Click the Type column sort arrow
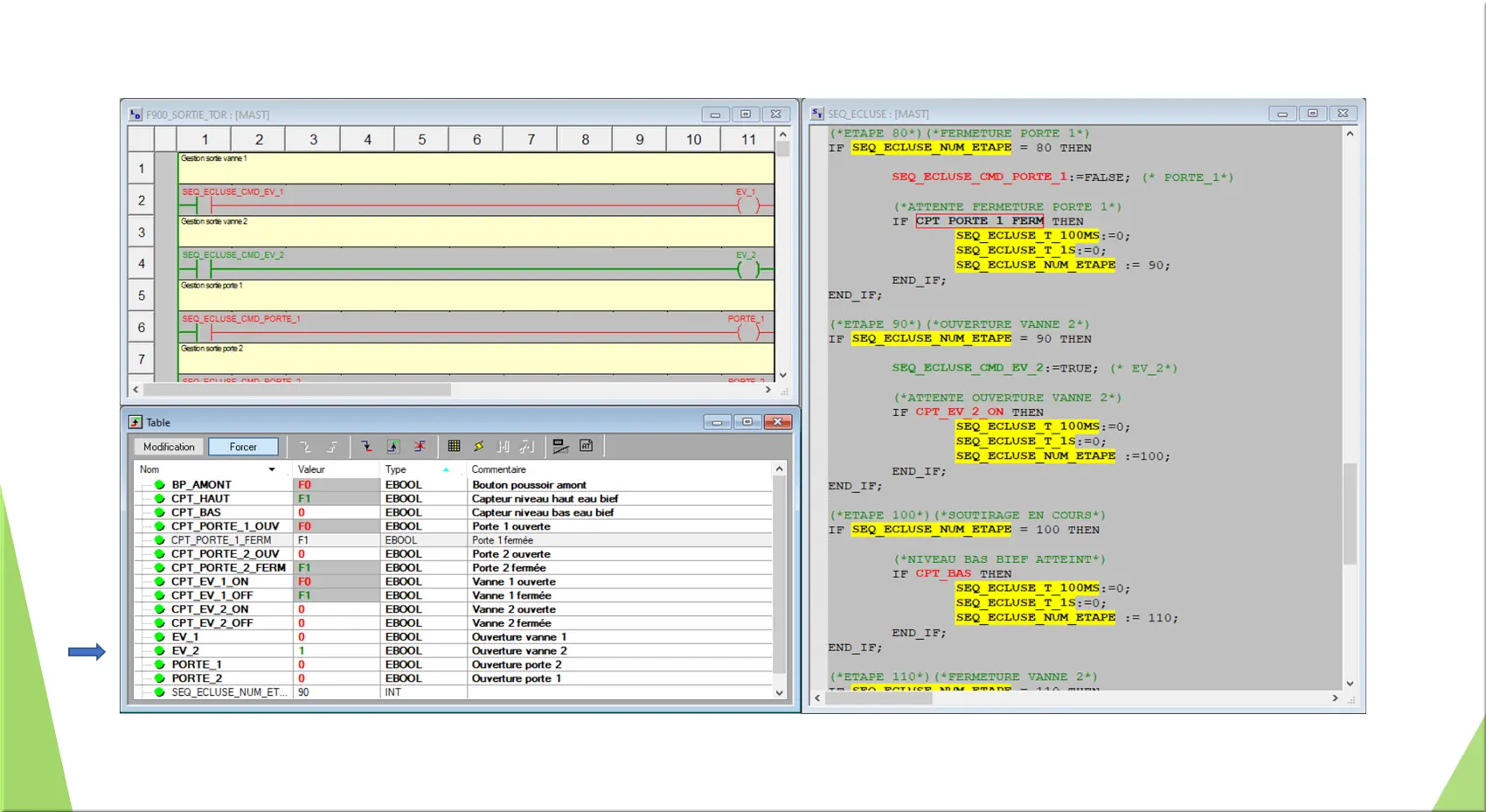 pos(446,469)
